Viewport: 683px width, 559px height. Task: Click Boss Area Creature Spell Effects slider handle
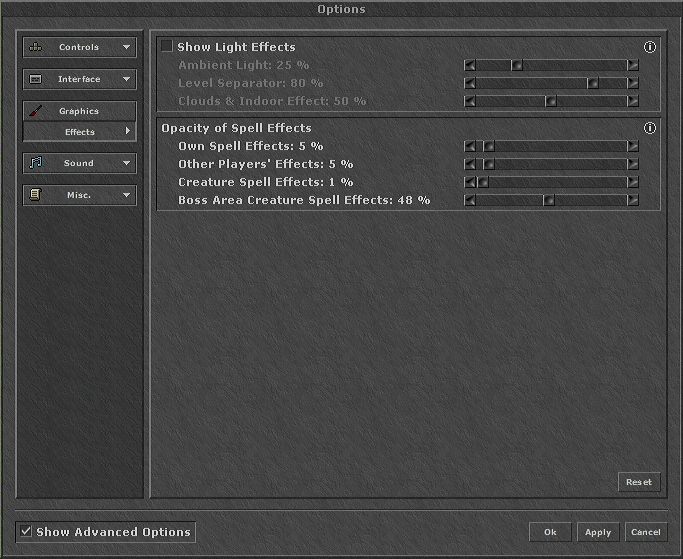click(549, 200)
